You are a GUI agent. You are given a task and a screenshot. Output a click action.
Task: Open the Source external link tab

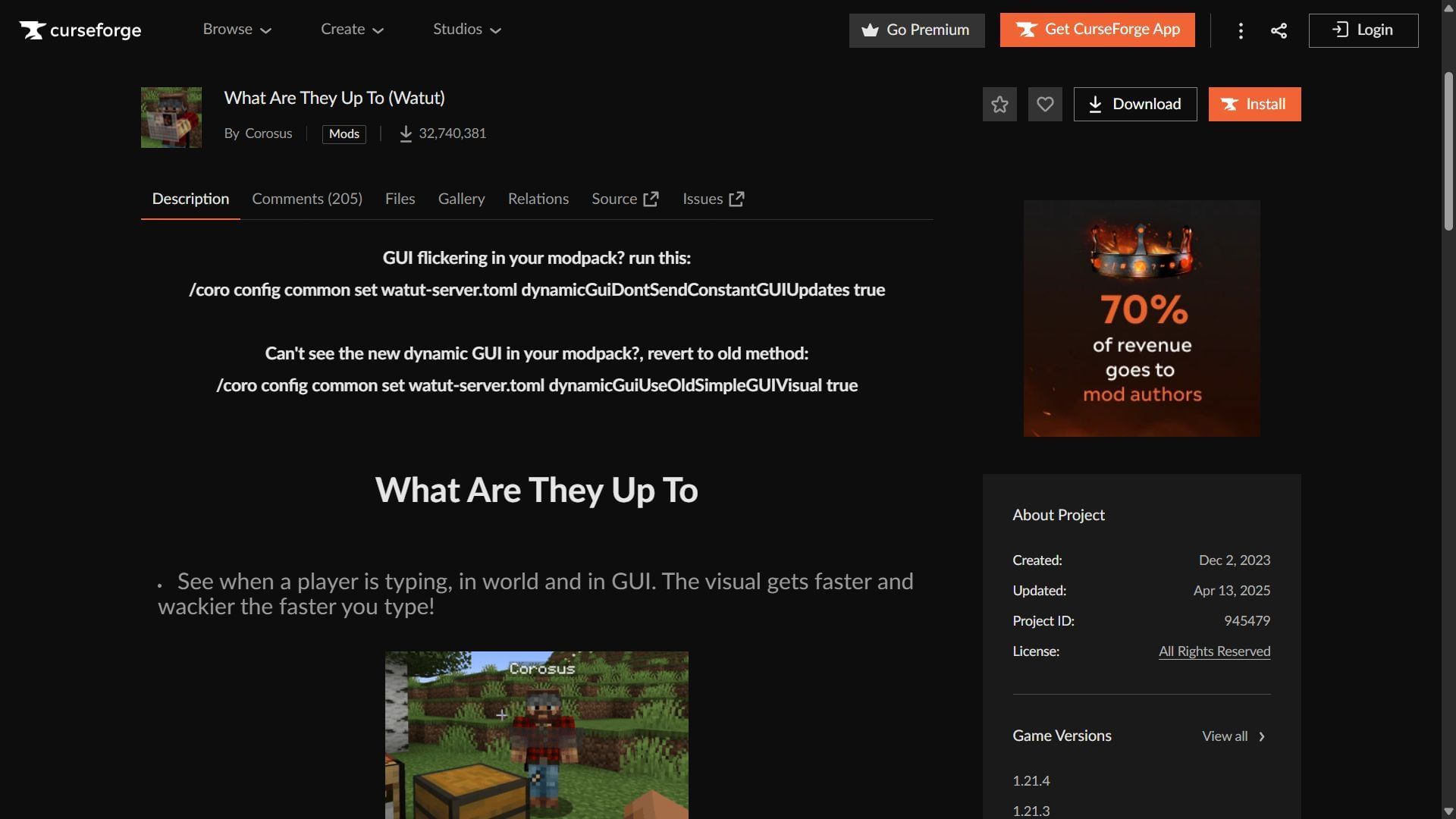(x=624, y=199)
